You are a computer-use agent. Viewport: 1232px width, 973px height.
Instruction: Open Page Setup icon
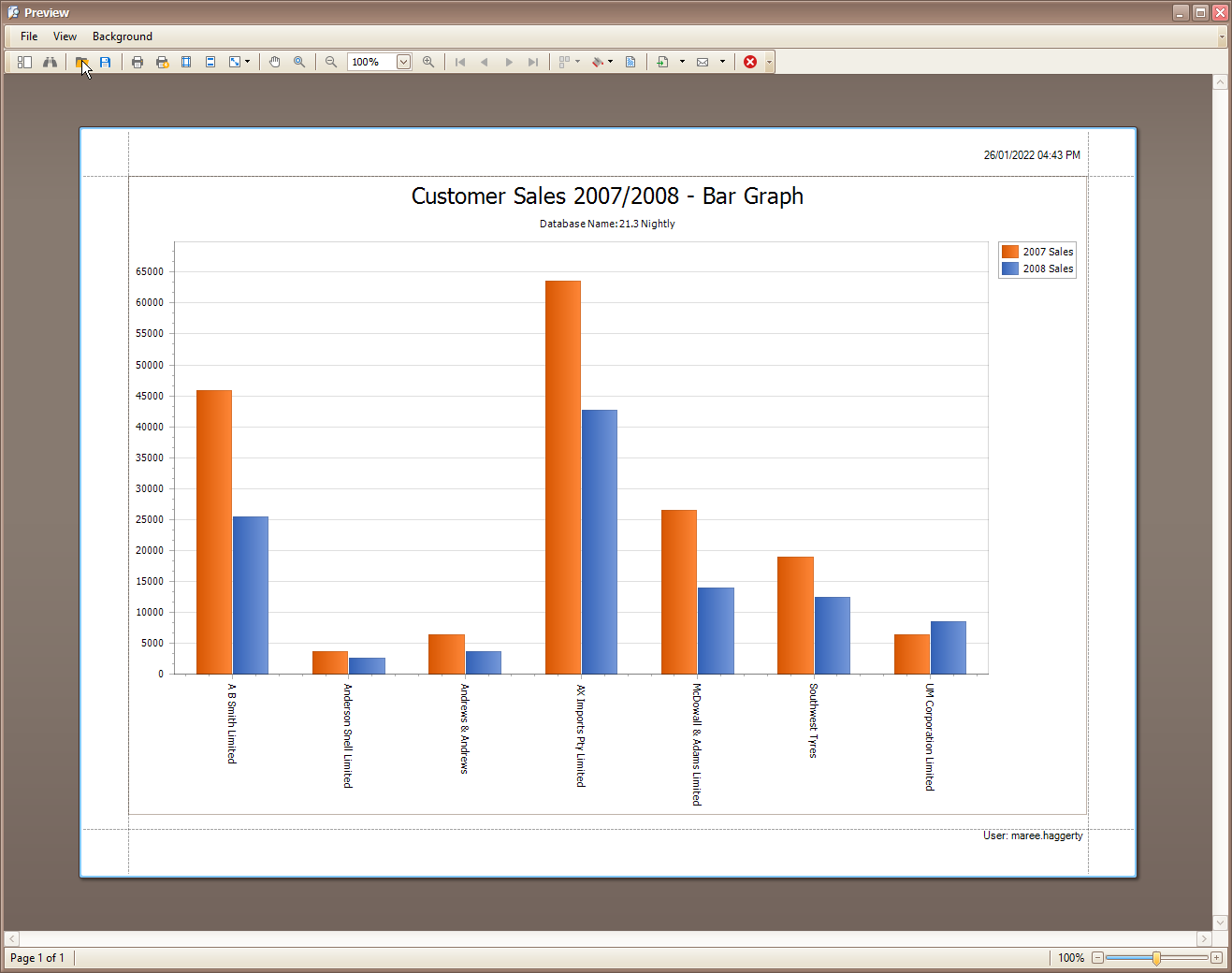click(186, 62)
